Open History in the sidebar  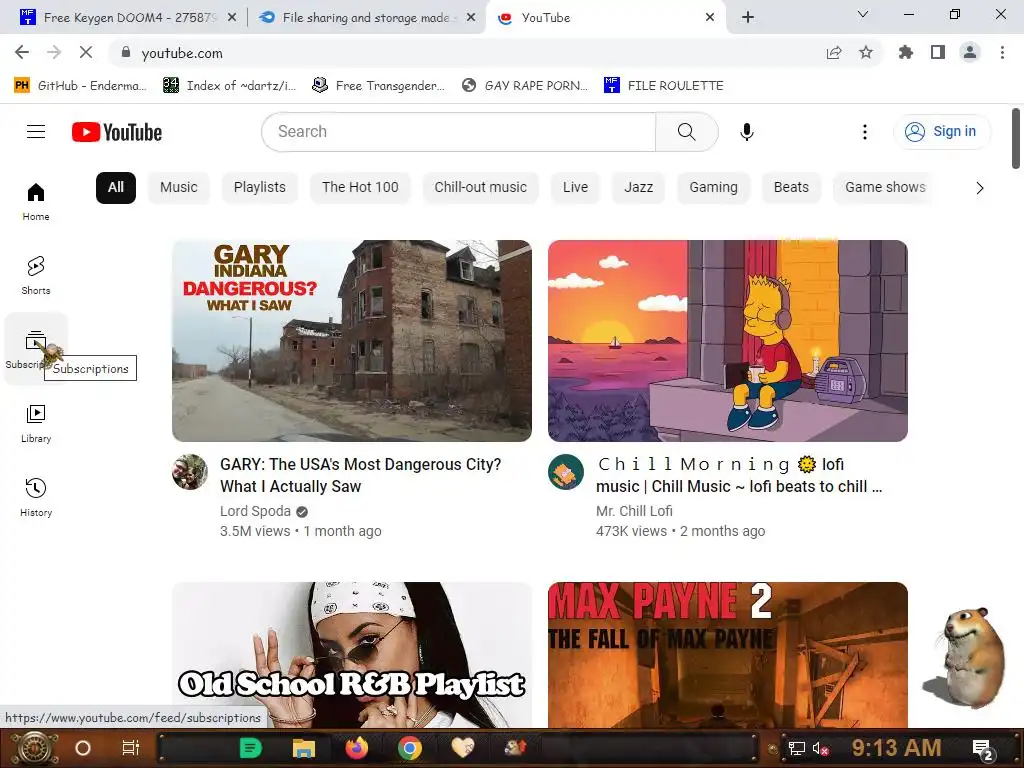36,497
